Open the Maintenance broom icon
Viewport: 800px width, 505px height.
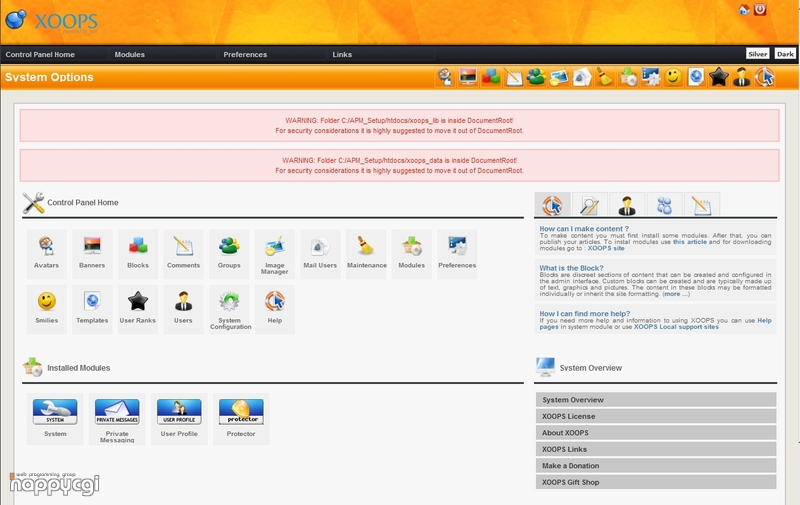pyautogui.click(x=366, y=254)
